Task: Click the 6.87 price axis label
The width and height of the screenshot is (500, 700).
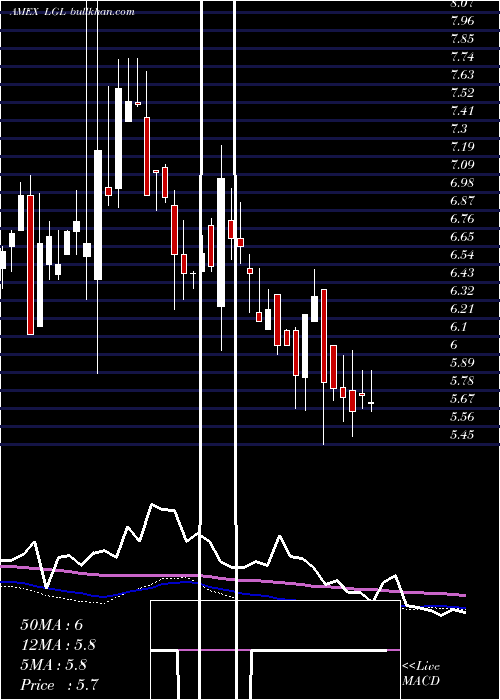Action: pyautogui.click(x=462, y=200)
